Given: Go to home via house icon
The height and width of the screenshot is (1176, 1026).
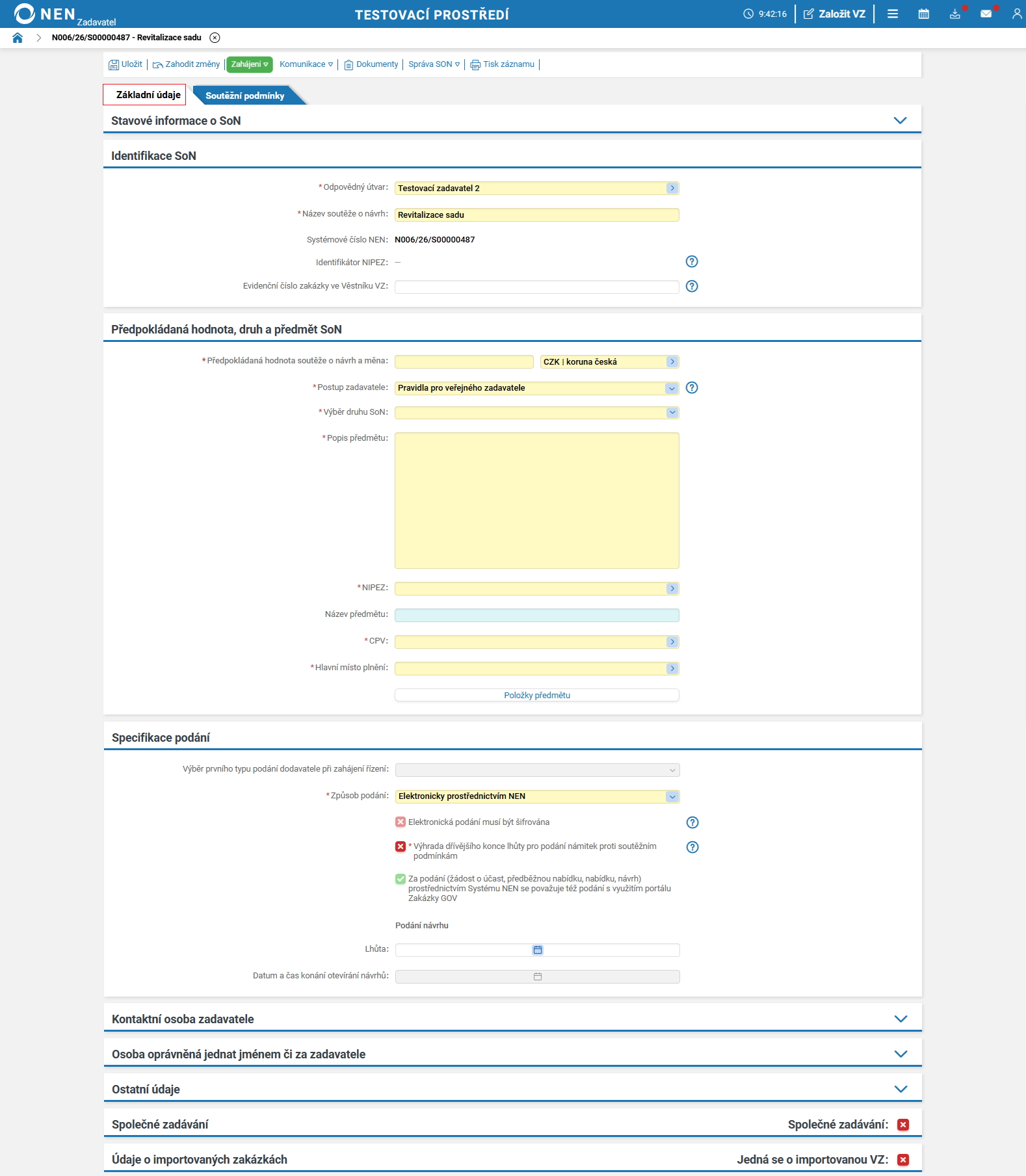Looking at the screenshot, I should (18, 38).
